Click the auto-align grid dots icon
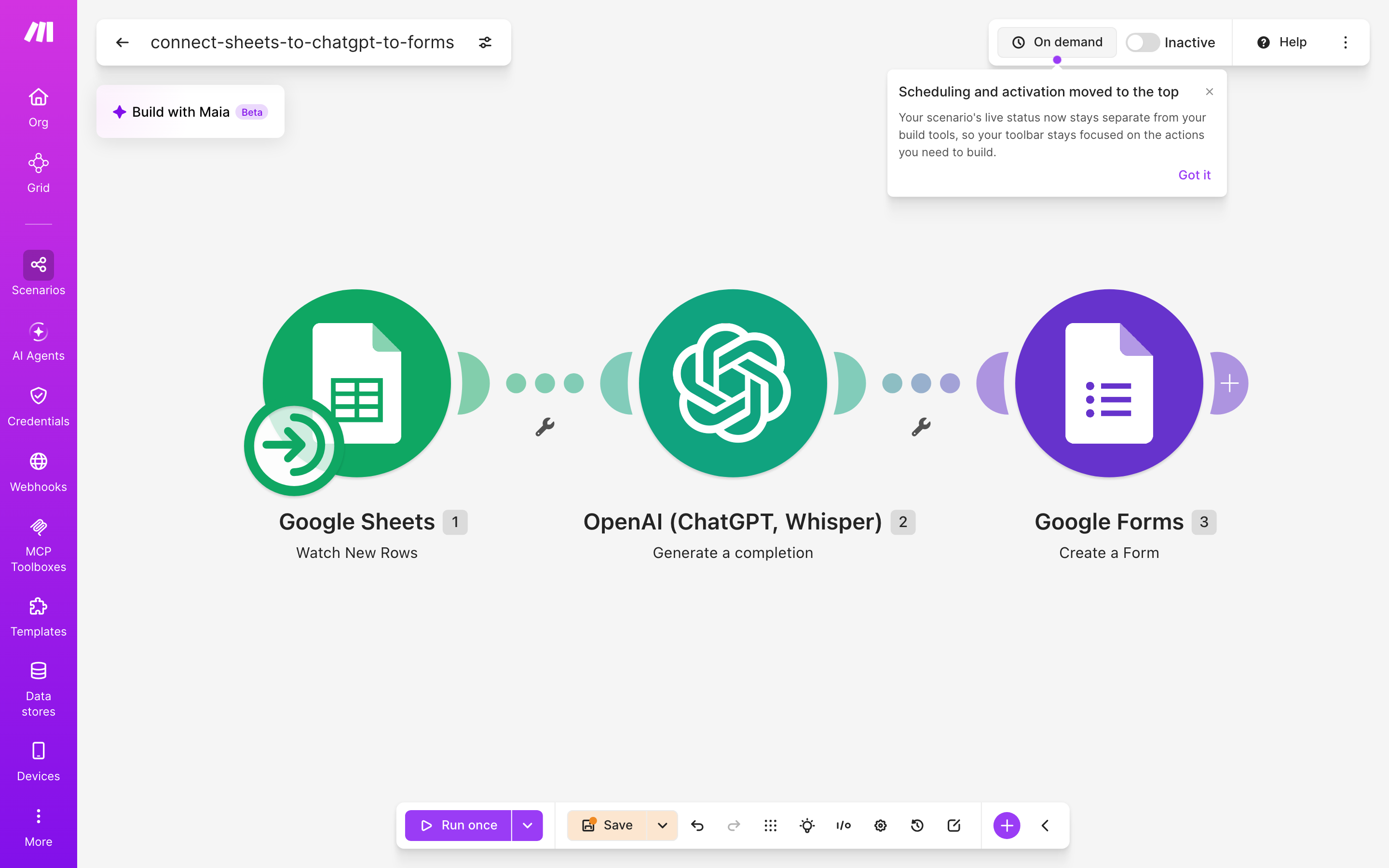The width and height of the screenshot is (1389, 868). click(770, 826)
